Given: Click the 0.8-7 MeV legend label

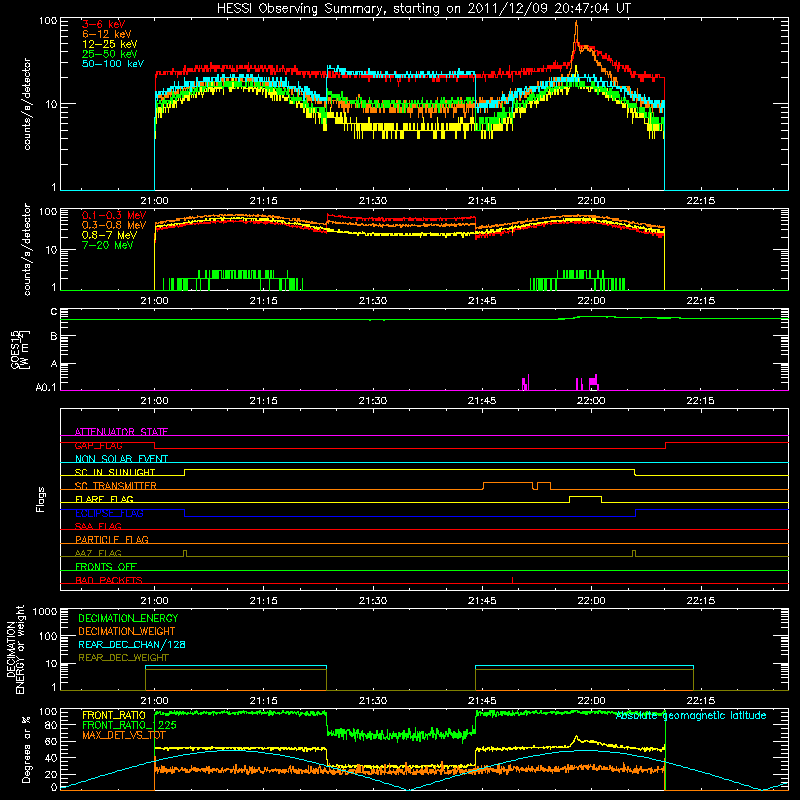Looking at the screenshot, I should tap(109, 235).
